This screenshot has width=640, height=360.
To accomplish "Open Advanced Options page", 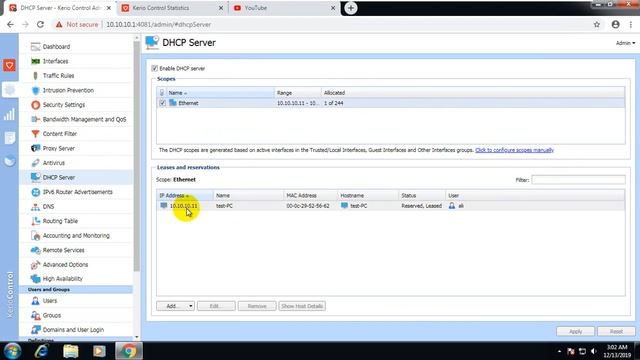I will 65,264.
